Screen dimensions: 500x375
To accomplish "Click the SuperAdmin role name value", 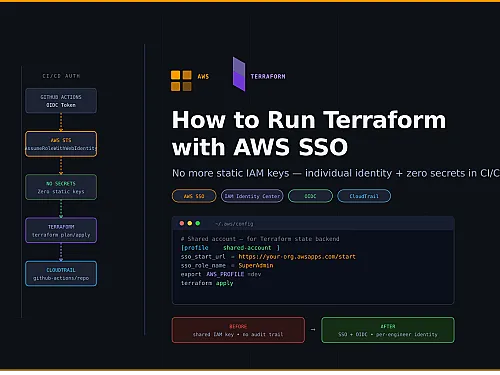I will click(256, 266).
